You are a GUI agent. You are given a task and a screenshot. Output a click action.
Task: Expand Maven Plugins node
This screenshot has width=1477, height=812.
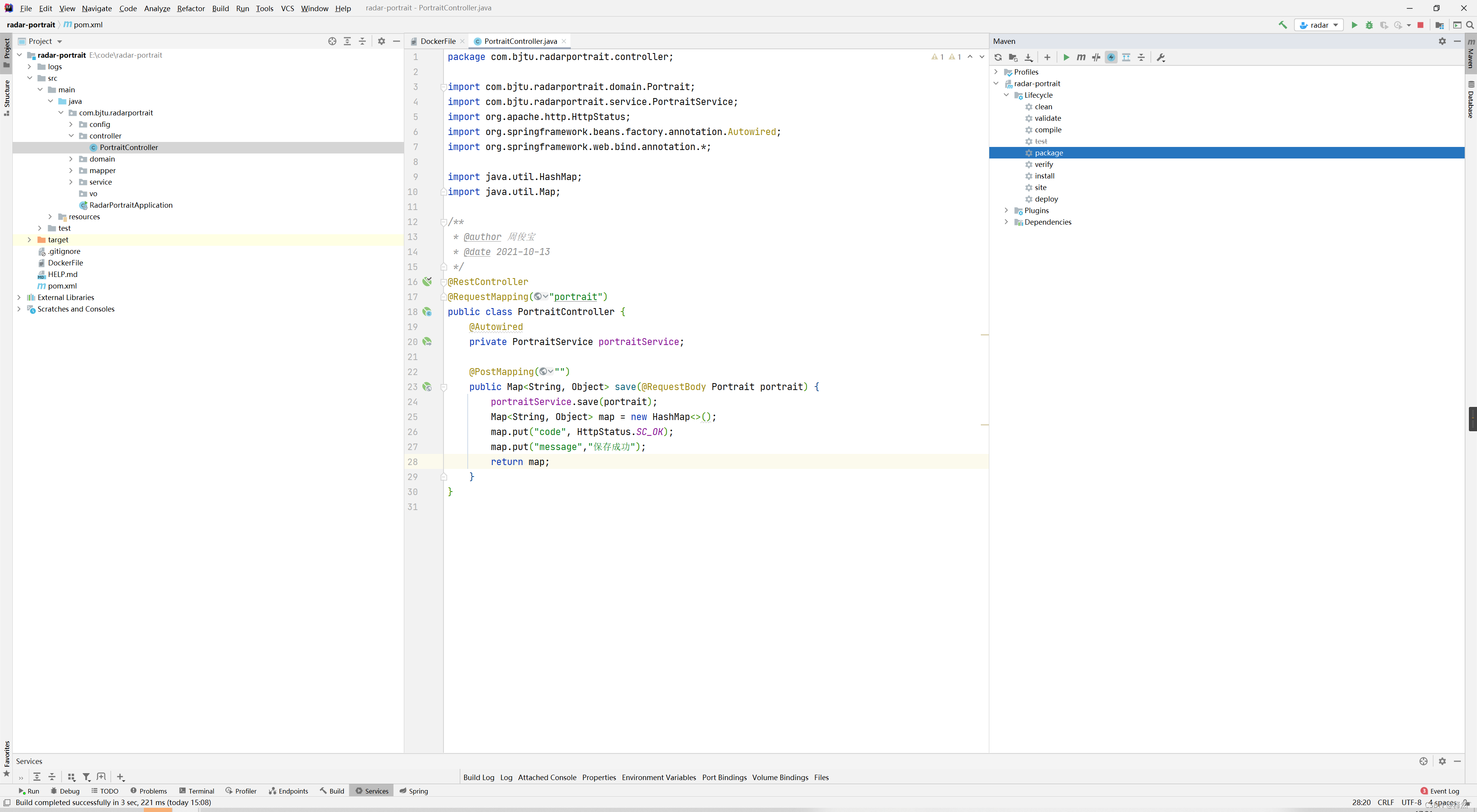point(1006,210)
